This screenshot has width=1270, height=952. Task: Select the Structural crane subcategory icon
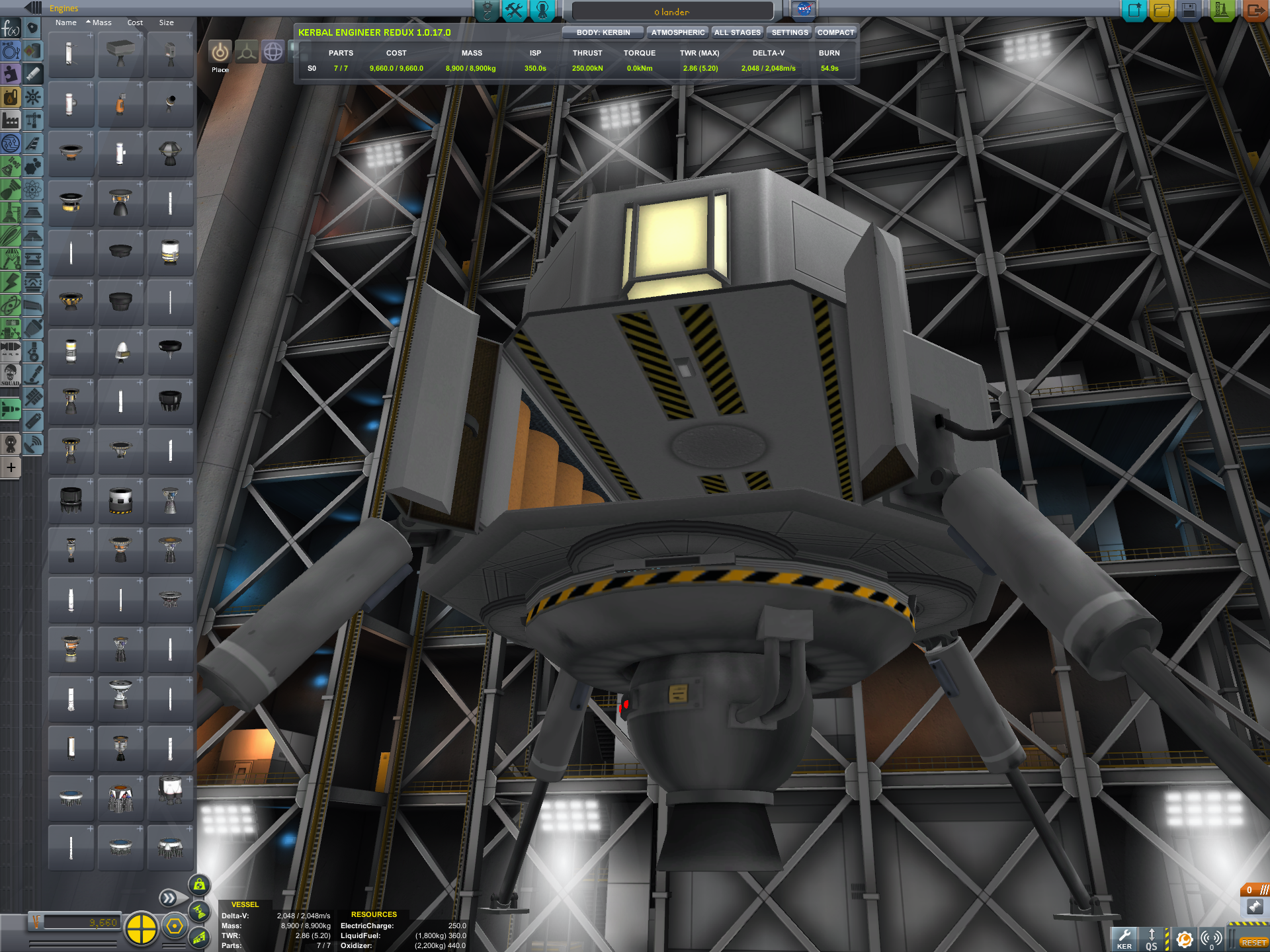point(33,120)
